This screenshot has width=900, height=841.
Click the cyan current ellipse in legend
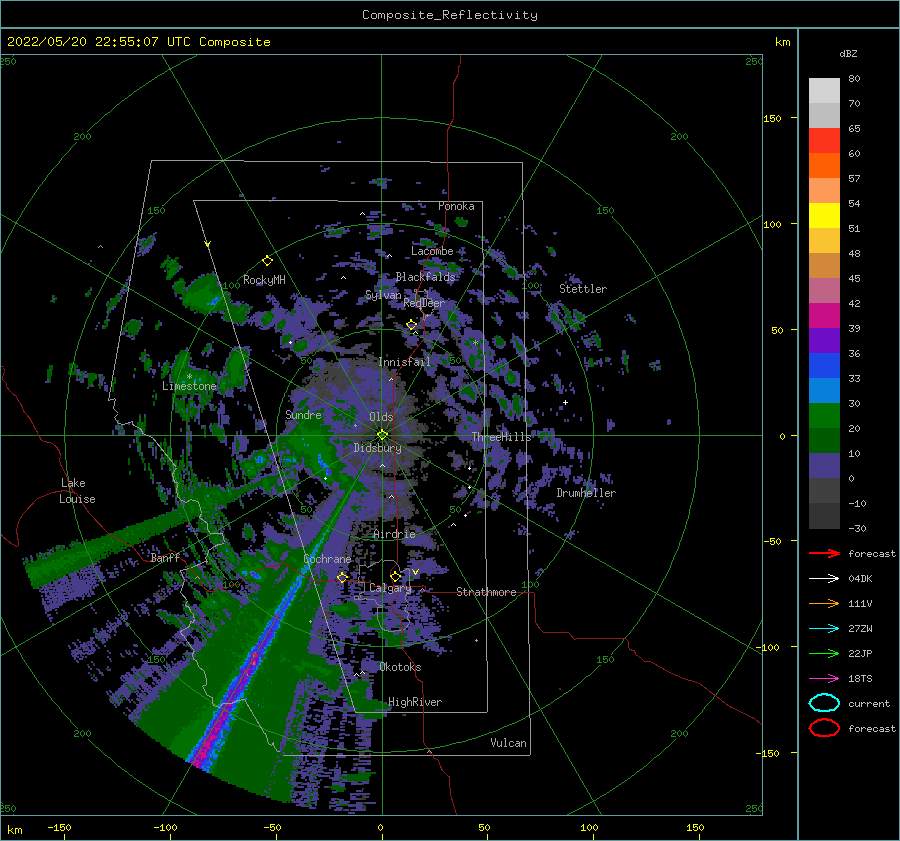824,703
